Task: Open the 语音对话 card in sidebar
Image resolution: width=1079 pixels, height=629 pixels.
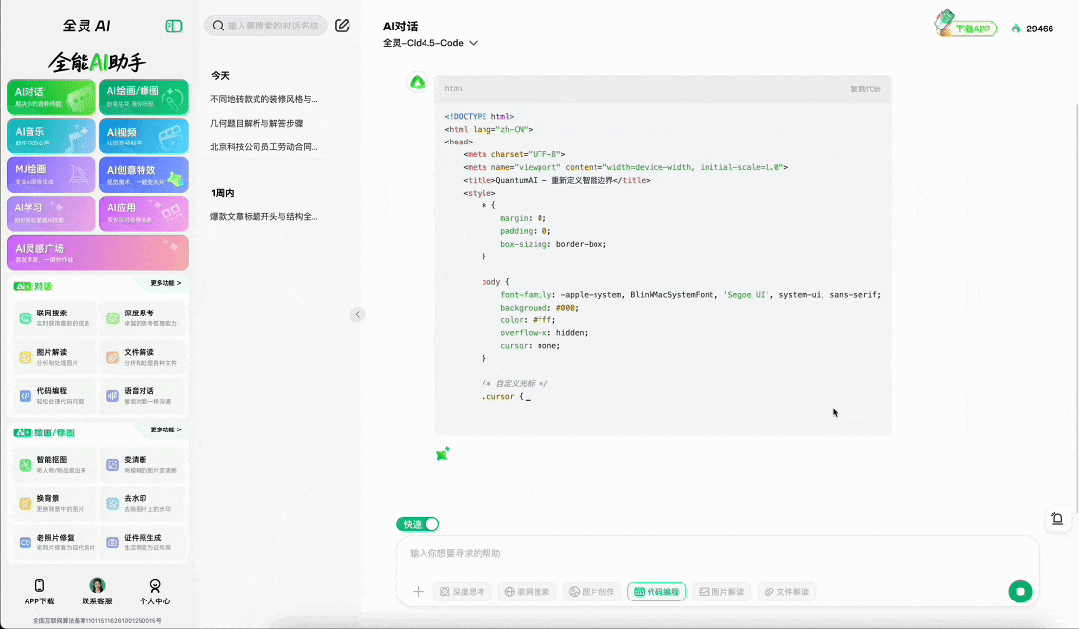Action: click(x=142, y=396)
